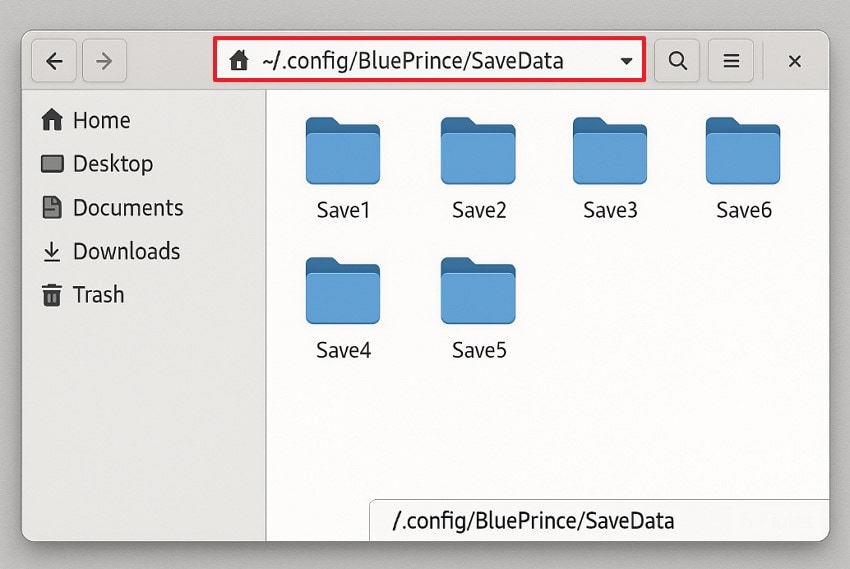Select the Save3 folder

610,169
